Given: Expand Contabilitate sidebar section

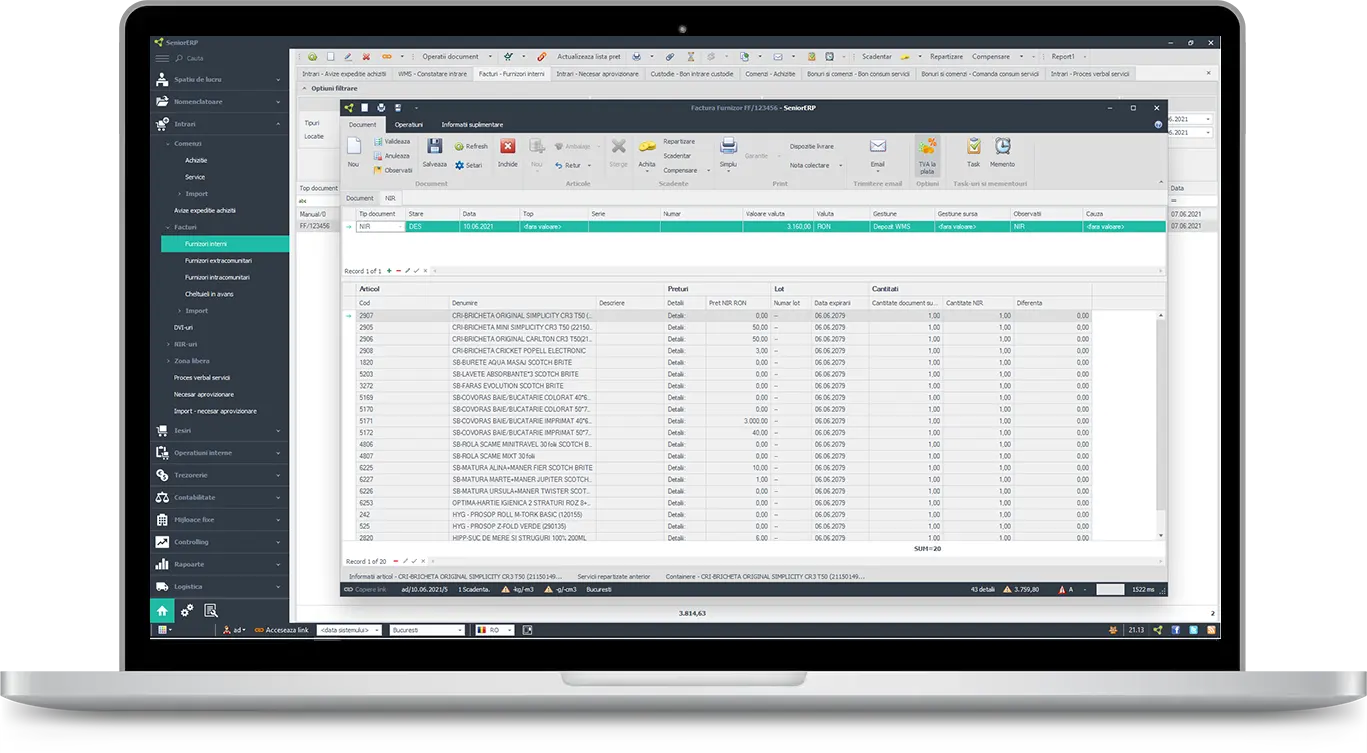Looking at the screenshot, I should tap(219, 497).
